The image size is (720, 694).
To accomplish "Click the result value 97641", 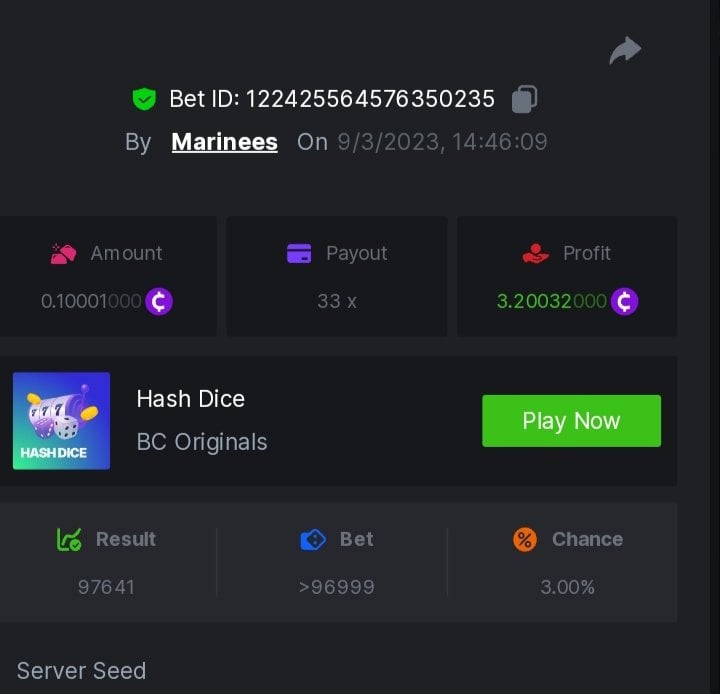I will [105, 587].
